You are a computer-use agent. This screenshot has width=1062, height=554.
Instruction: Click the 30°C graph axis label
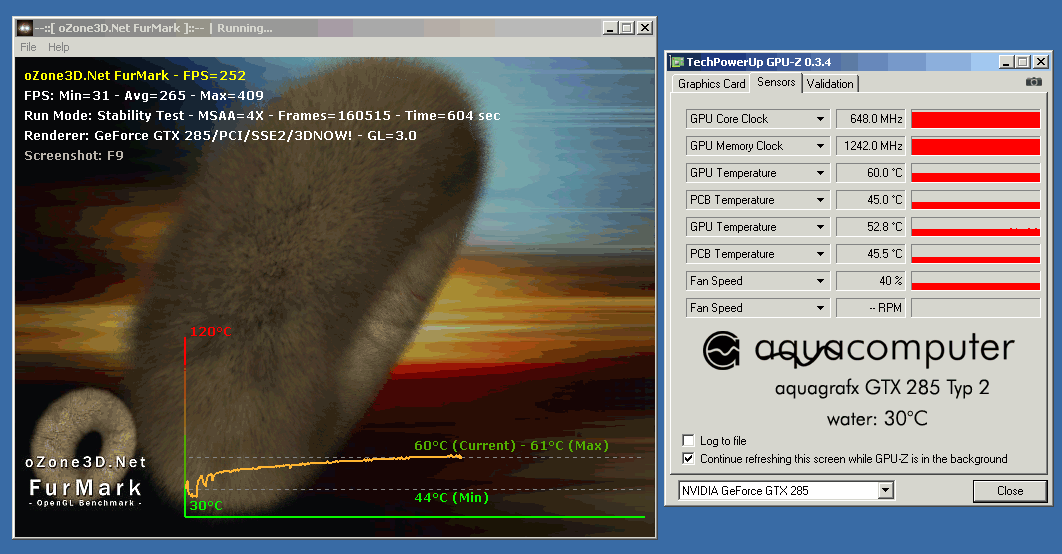click(206, 505)
